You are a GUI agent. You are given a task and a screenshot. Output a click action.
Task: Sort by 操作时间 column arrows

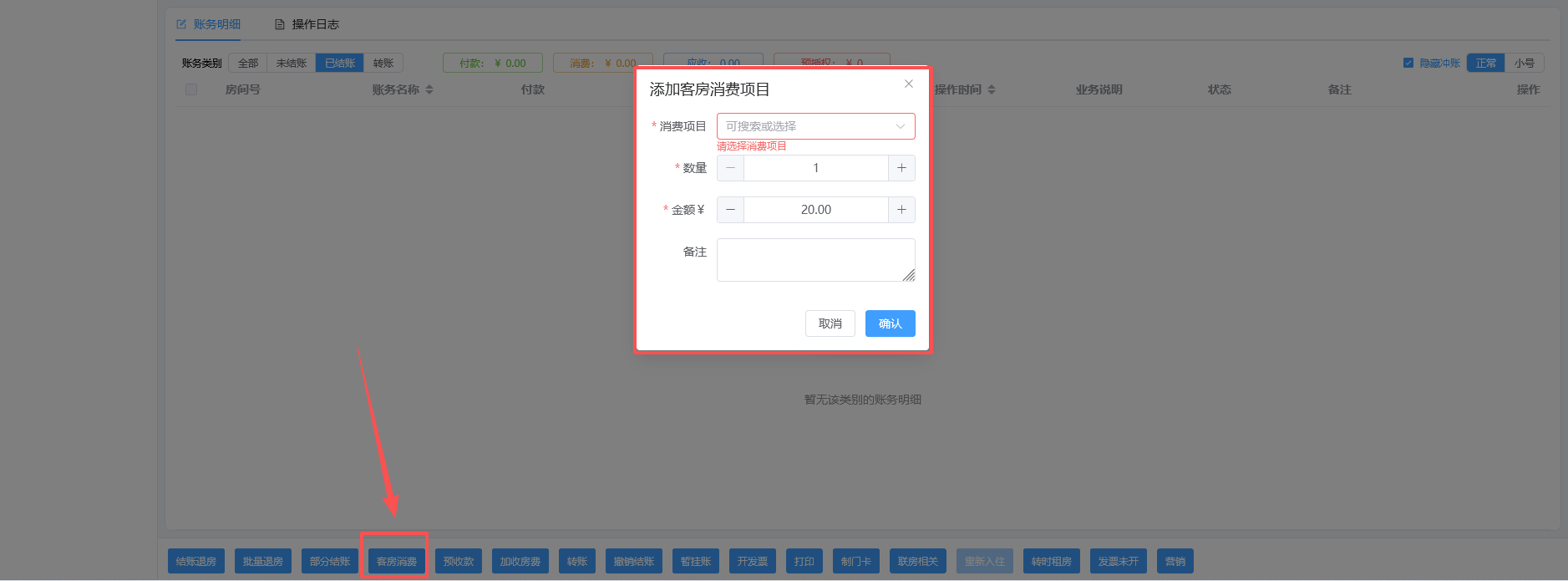click(992, 89)
